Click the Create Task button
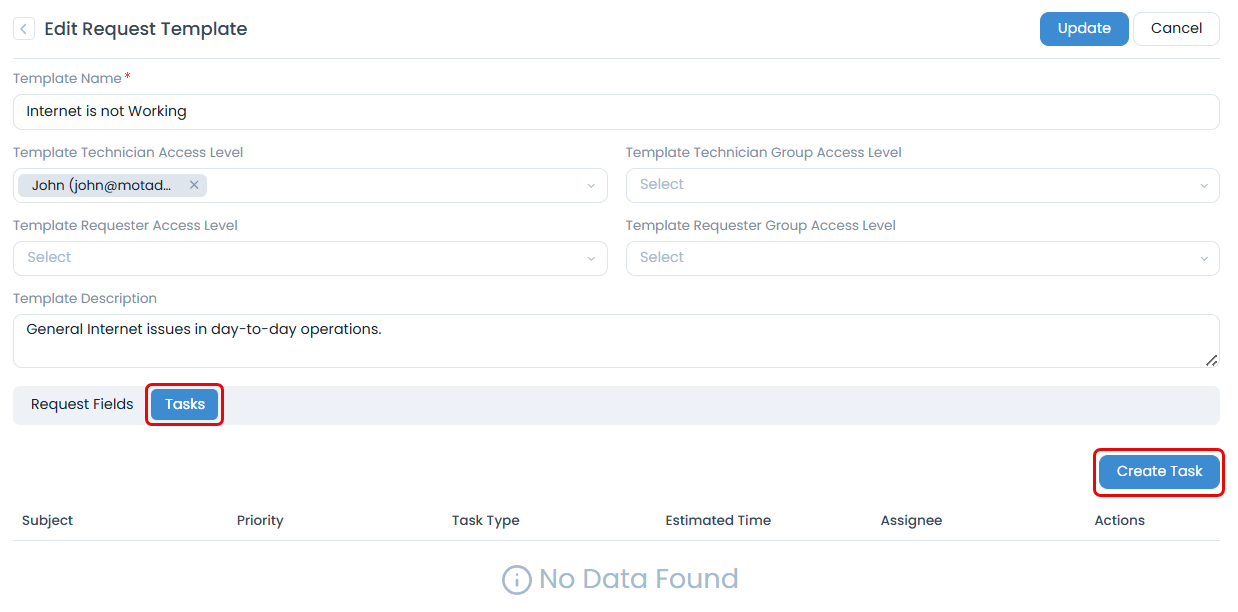Viewport: 1238px width, 612px height. coord(1158,471)
